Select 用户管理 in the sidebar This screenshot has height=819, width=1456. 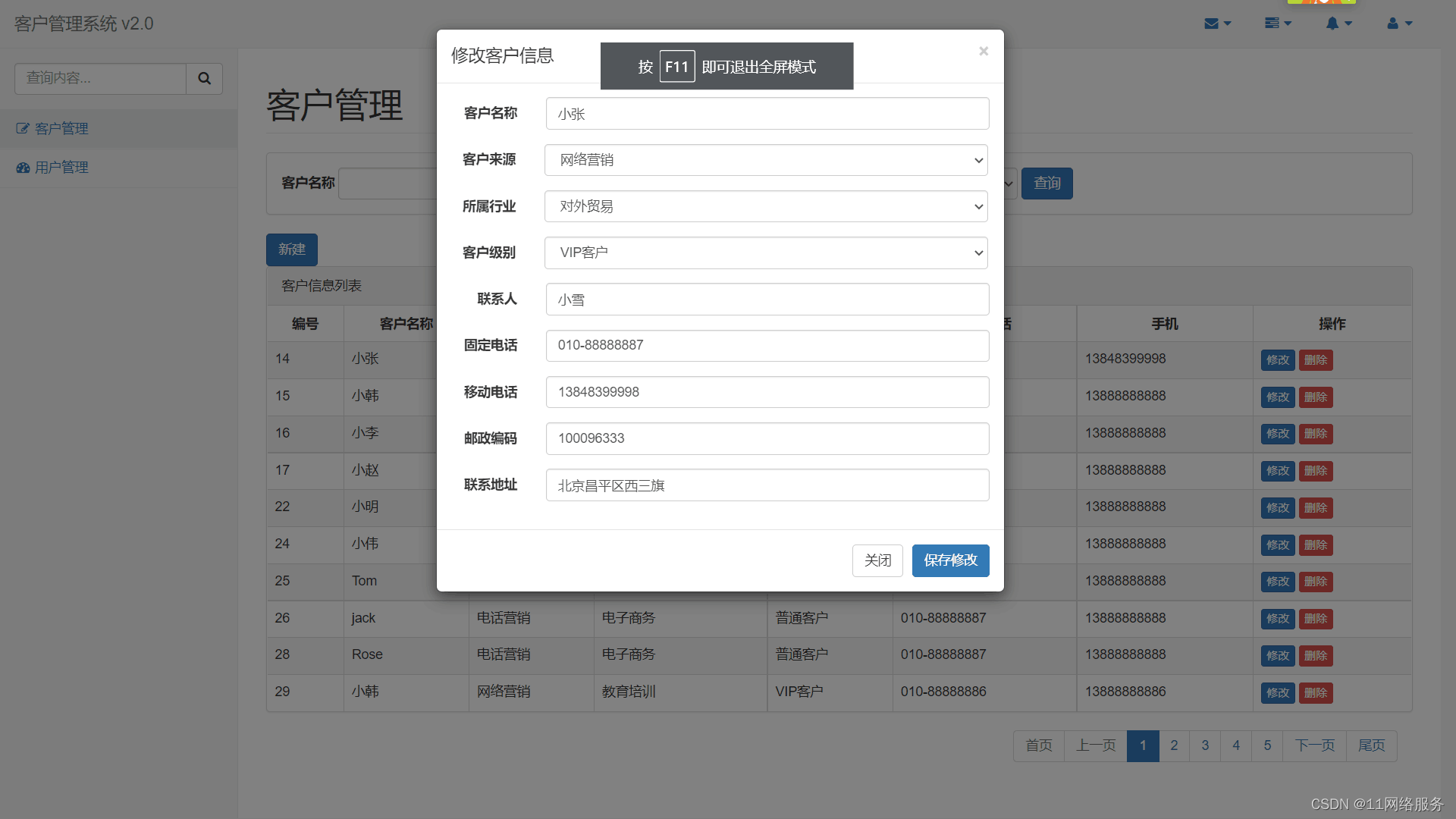tap(61, 167)
